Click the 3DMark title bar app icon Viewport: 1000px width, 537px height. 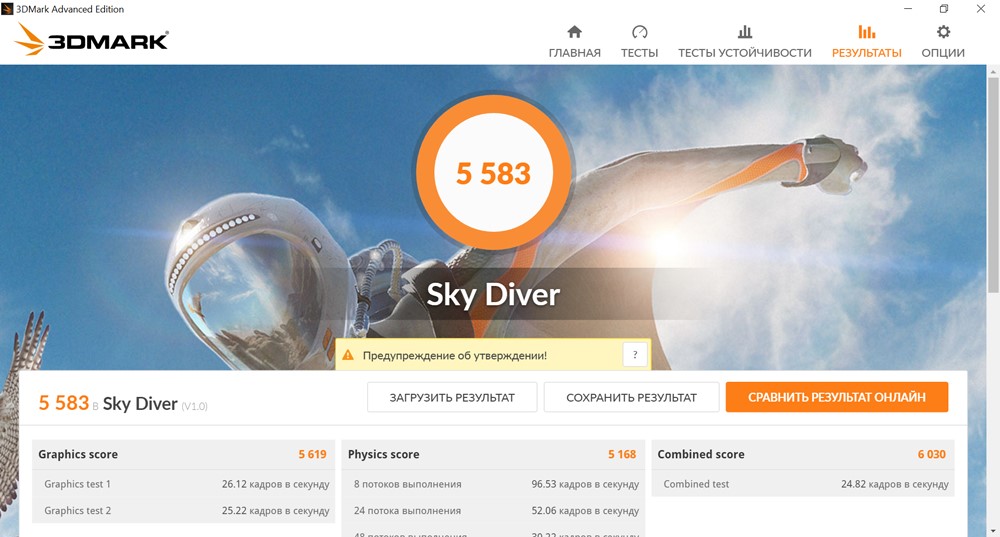tap(7, 9)
